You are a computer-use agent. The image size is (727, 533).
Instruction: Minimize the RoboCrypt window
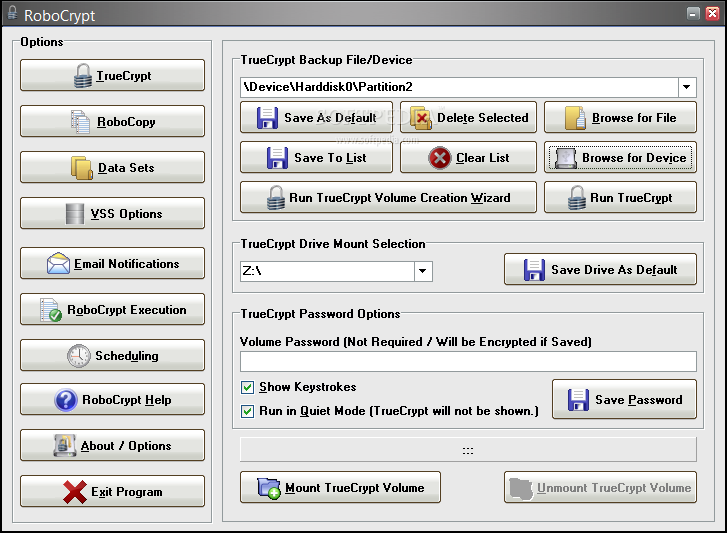[x=693, y=13]
